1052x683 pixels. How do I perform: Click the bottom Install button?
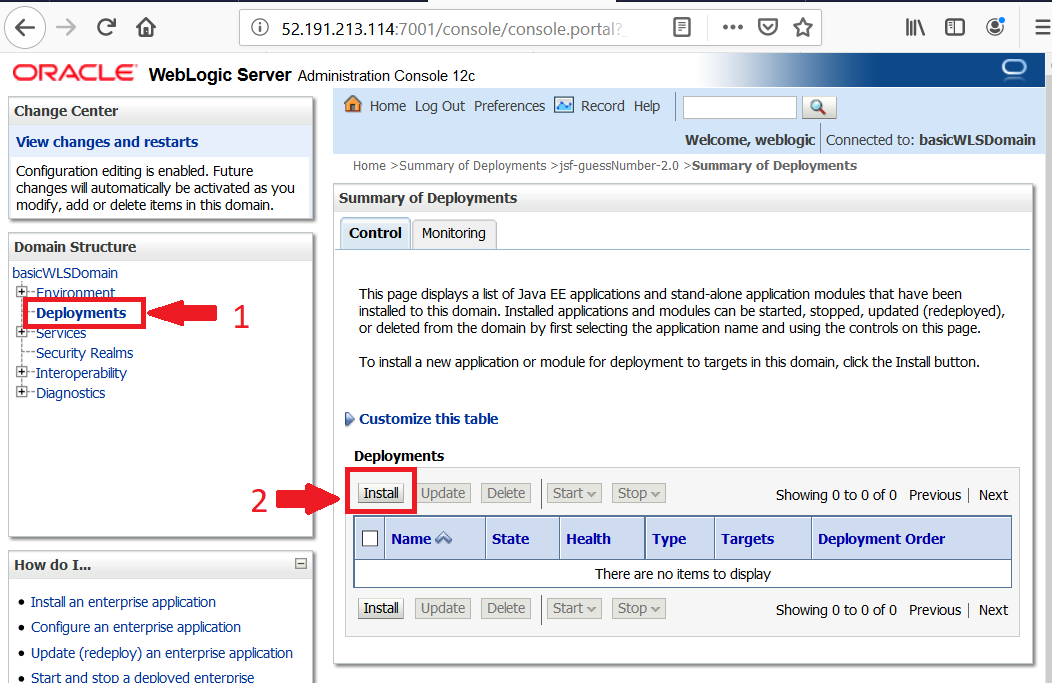(x=381, y=609)
